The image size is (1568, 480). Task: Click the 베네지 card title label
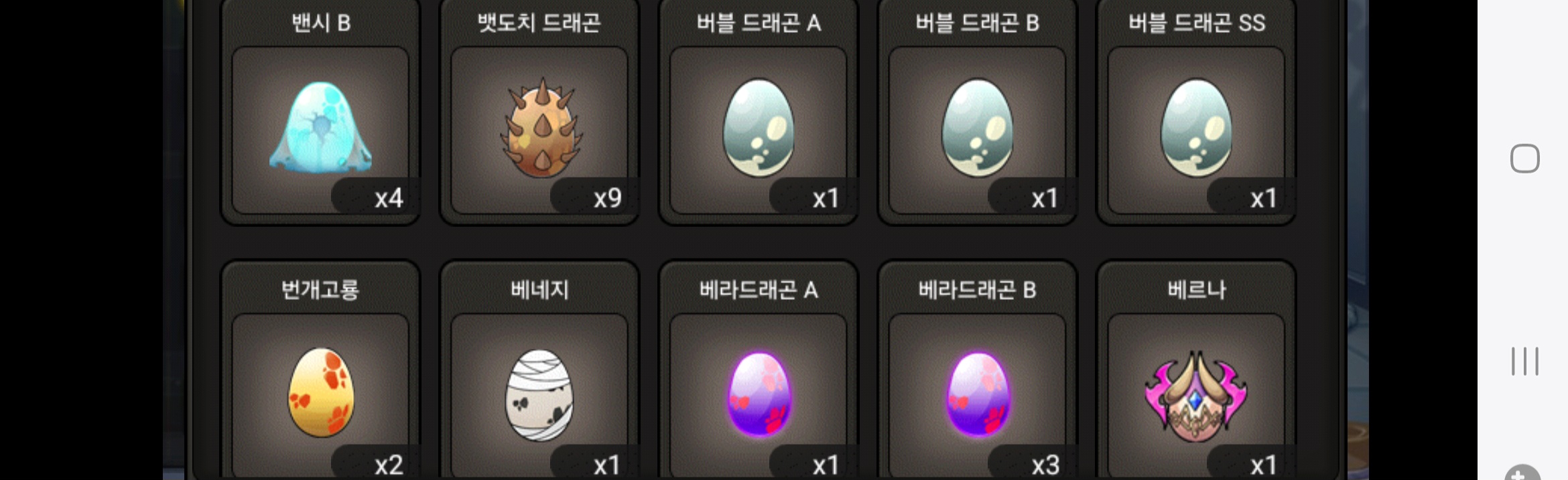coord(539,290)
